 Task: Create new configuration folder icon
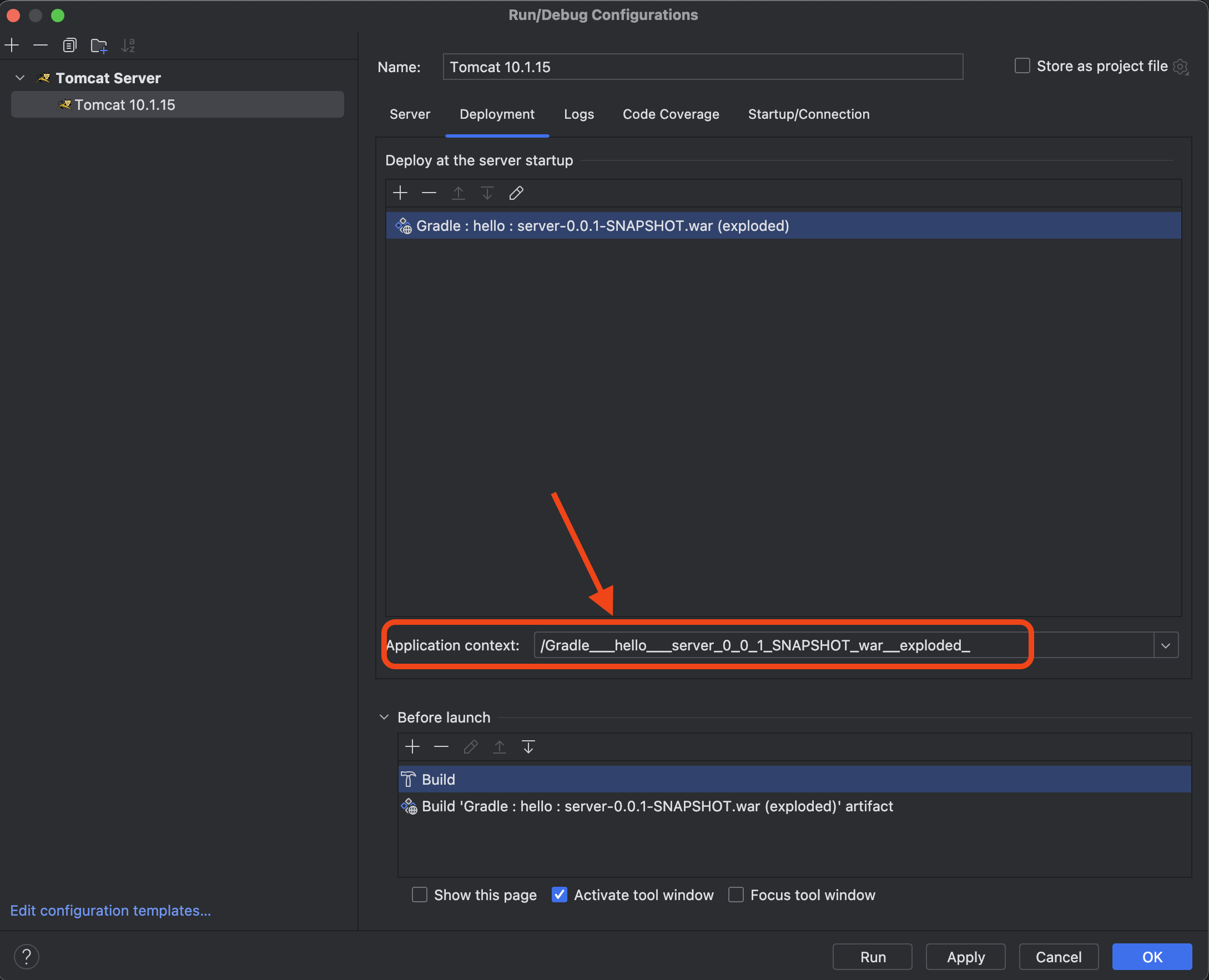[99, 45]
